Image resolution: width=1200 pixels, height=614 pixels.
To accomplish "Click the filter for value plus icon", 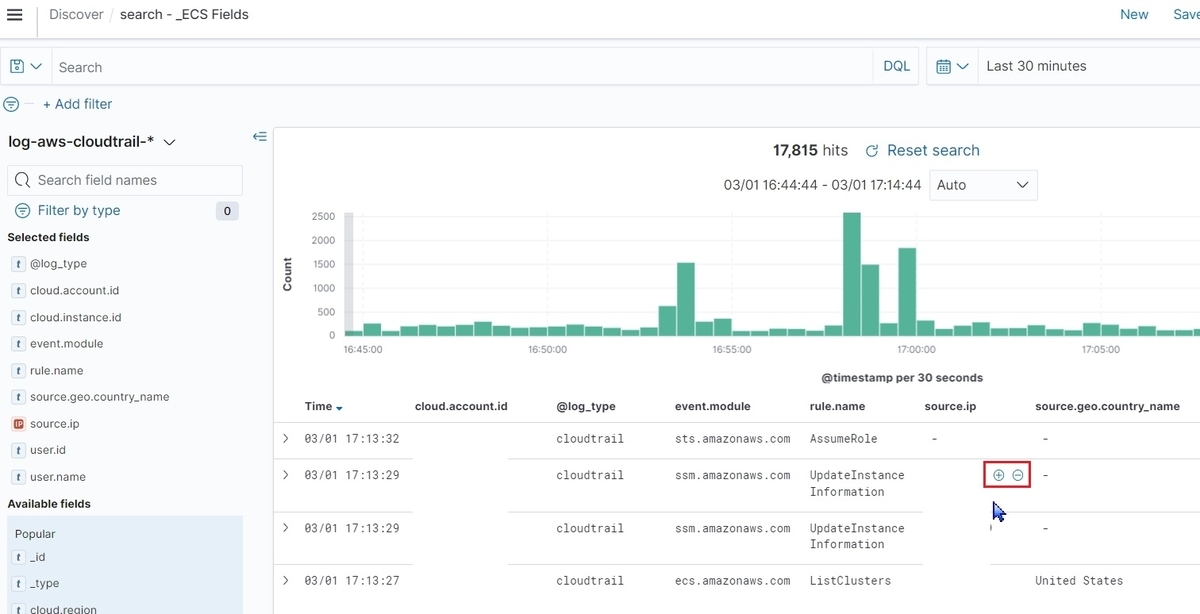I will tap(998, 475).
